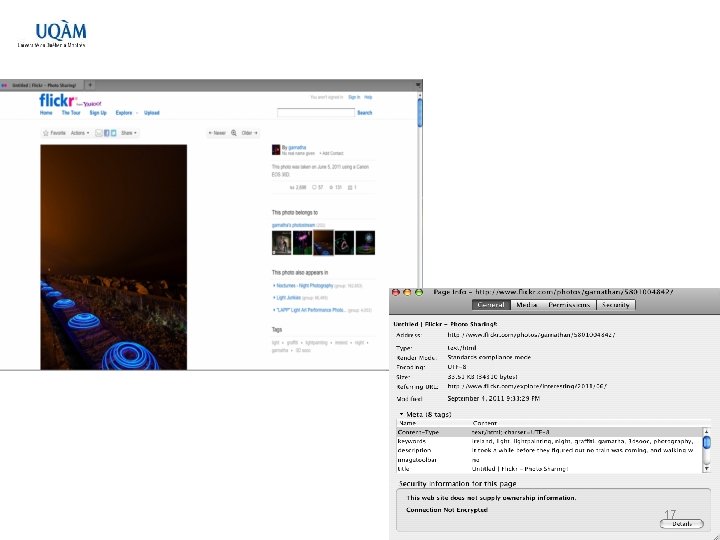Click the gamatha user avatar icon
The width and height of the screenshot is (720, 540).
[276, 150]
